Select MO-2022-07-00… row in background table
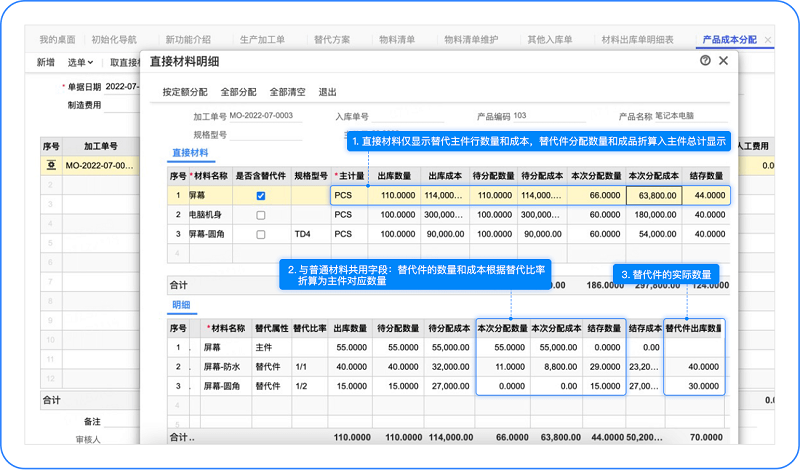The image size is (800, 470). click(x=90, y=165)
